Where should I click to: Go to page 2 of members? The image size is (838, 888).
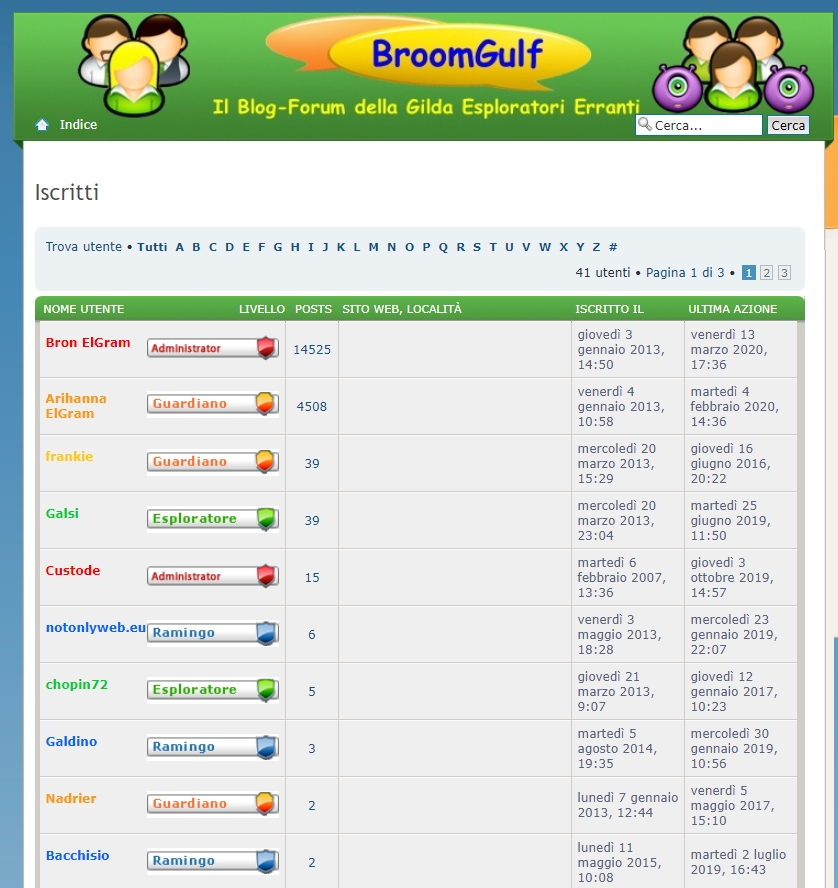(x=766, y=273)
